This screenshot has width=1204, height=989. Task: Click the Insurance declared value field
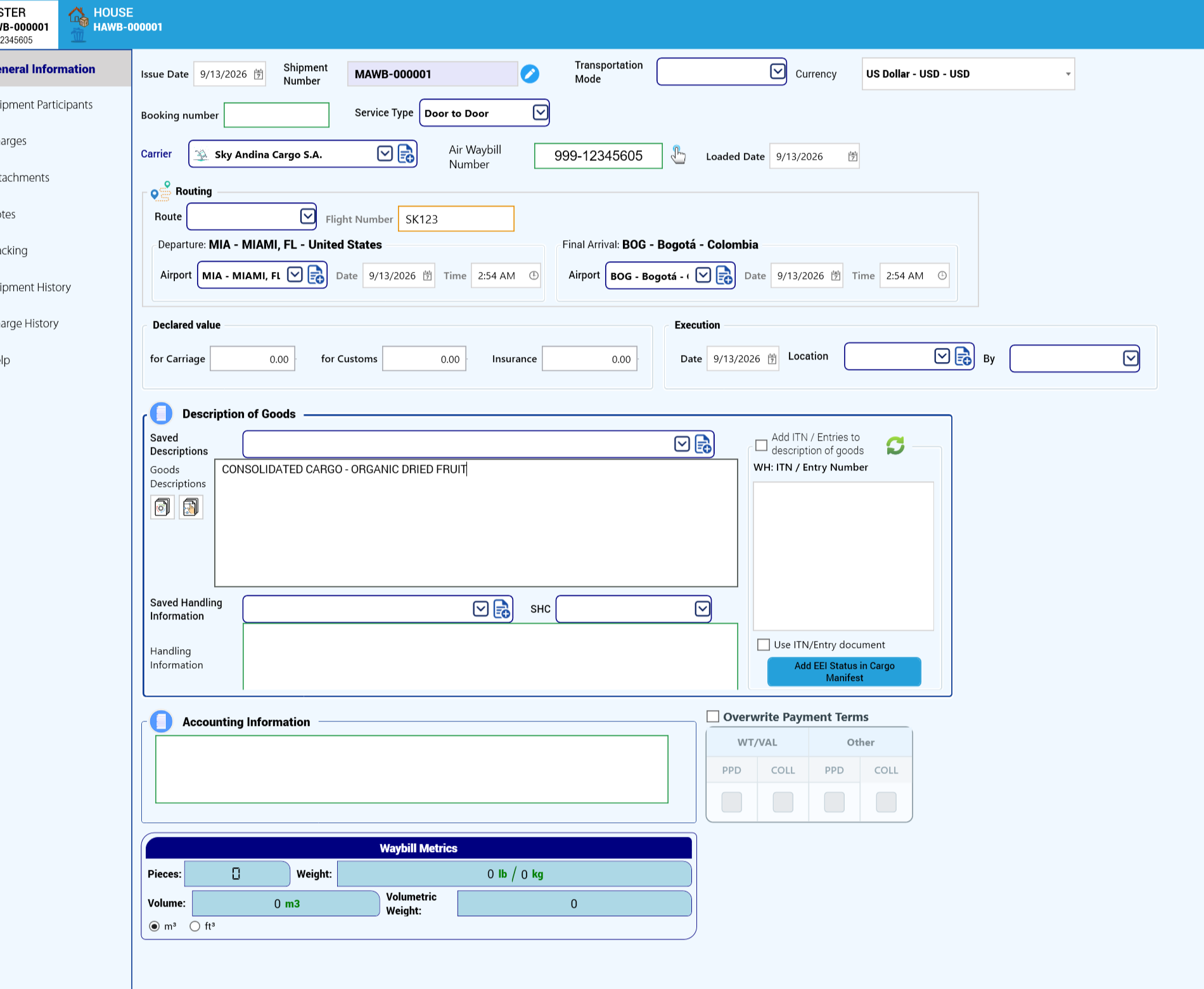[589, 359]
